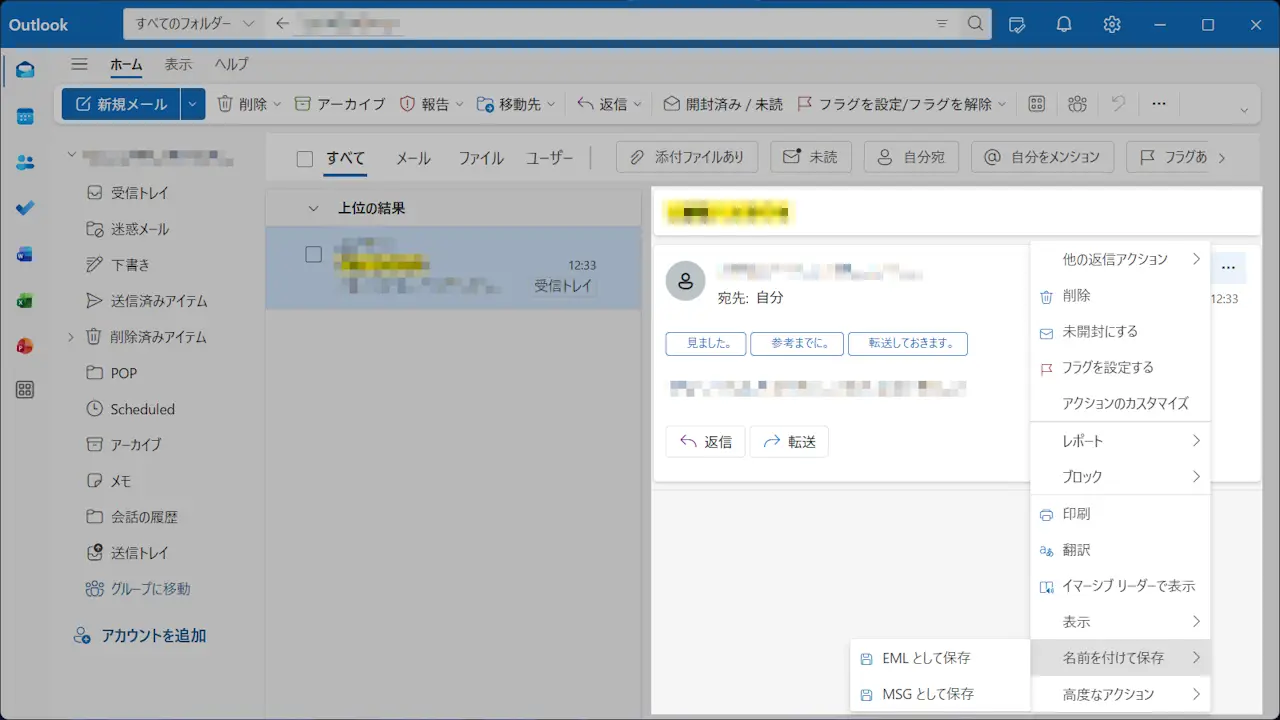Image resolution: width=1280 pixels, height=720 pixels.
Task: Open the Settings gear in title bar
Action: 1112,24
